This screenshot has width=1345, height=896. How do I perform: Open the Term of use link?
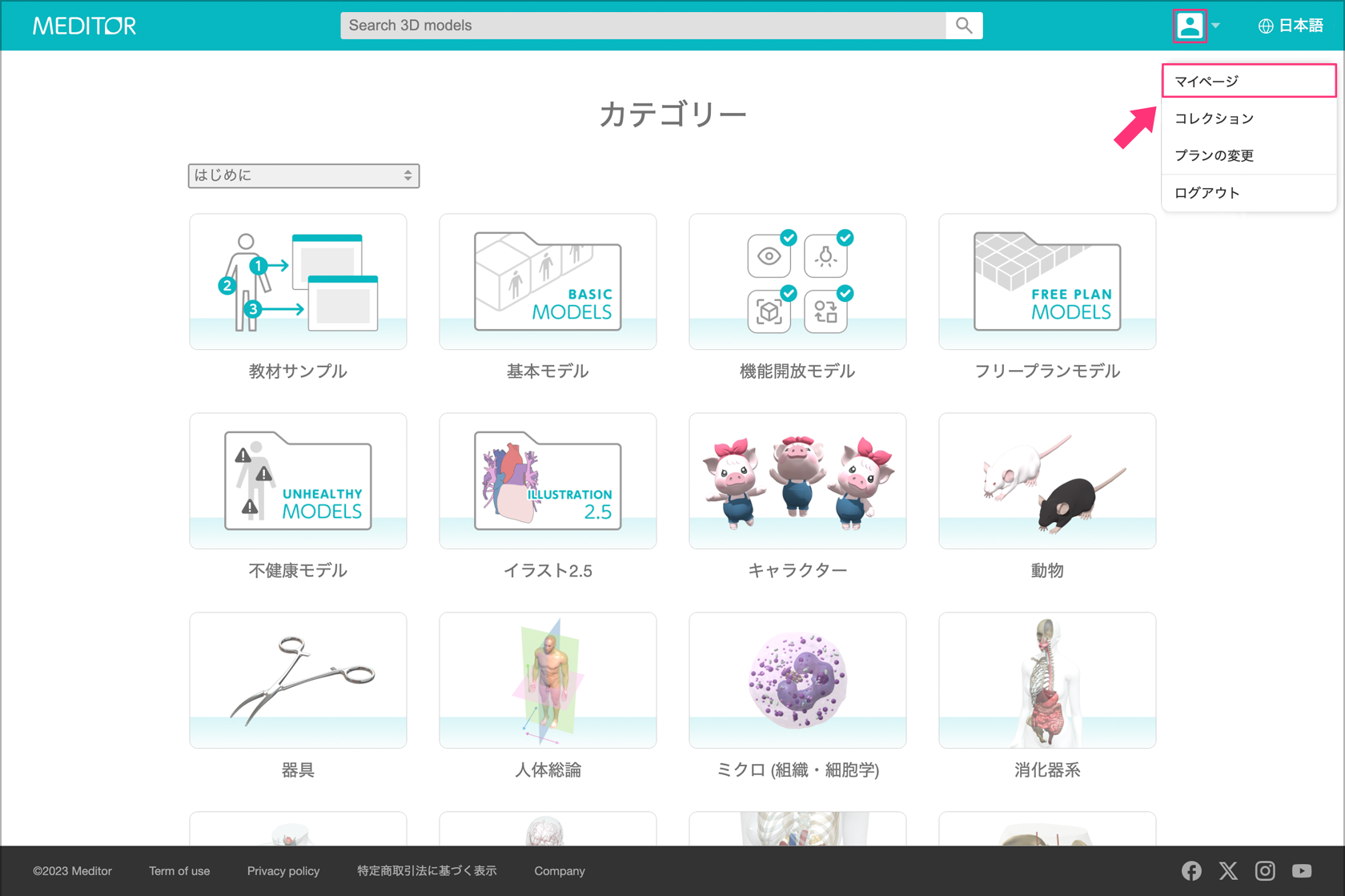pos(179,871)
